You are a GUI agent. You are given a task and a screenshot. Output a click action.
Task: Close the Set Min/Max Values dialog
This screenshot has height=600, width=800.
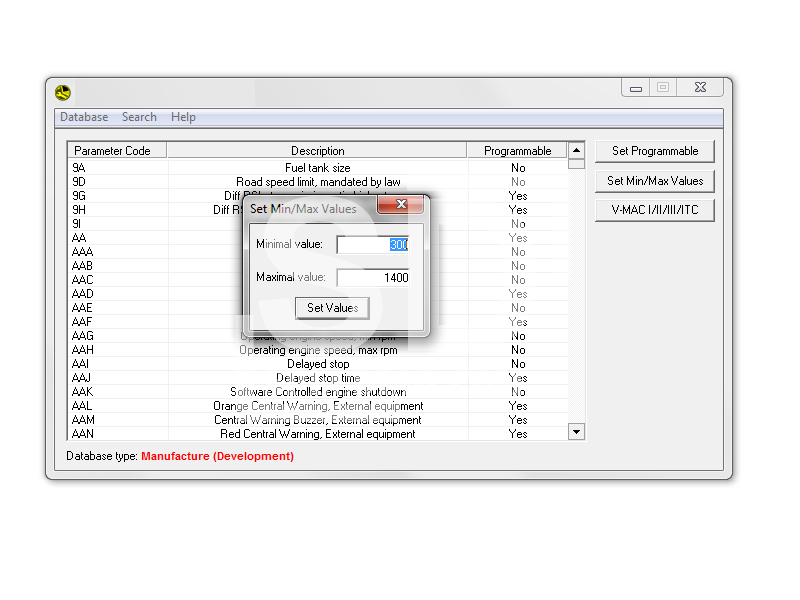click(401, 205)
